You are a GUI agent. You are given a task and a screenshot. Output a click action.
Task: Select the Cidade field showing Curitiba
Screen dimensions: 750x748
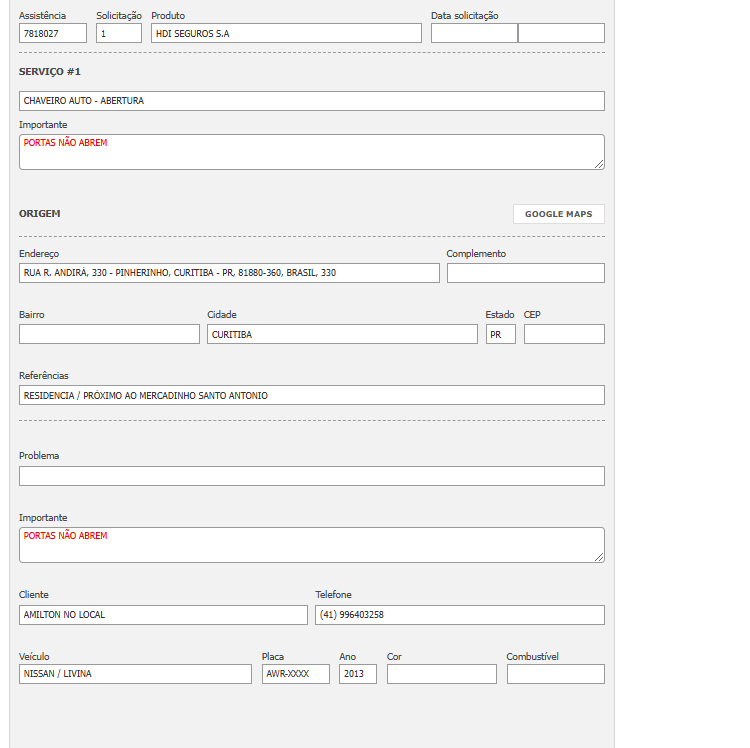(342, 334)
